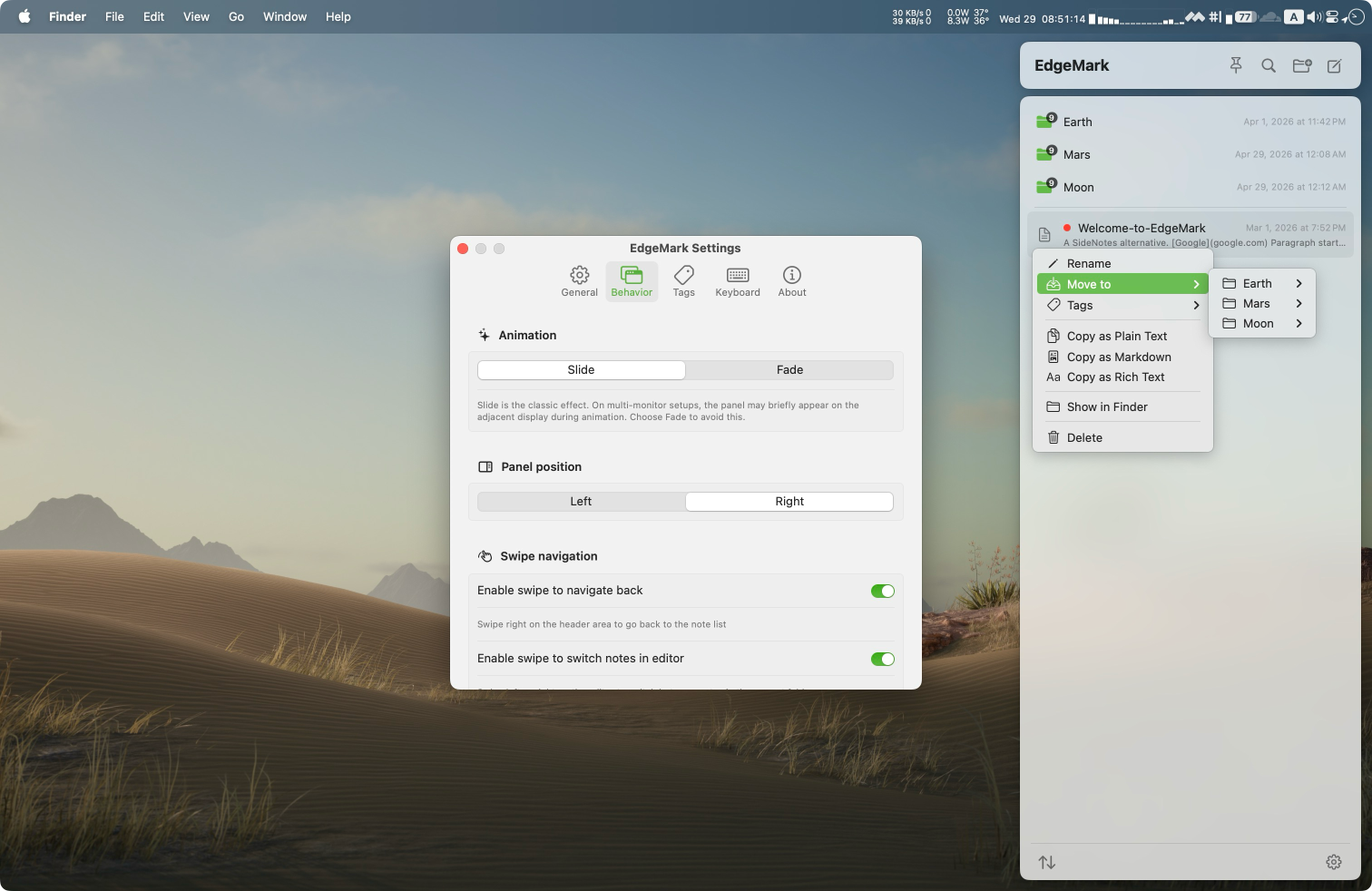The width and height of the screenshot is (1372, 891).
Task: Select Fade animation option
Action: click(789, 369)
